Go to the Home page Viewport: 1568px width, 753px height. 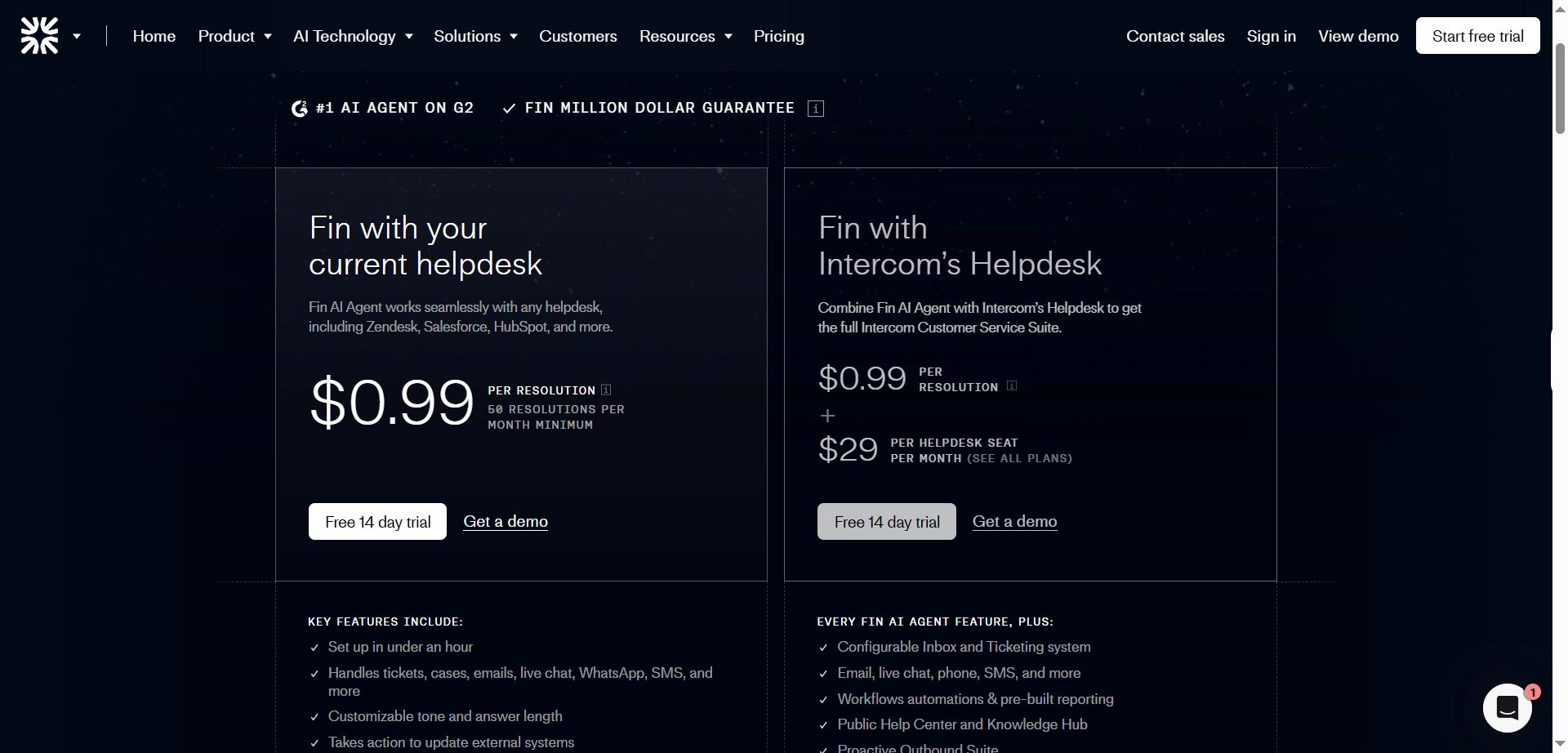[154, 36]
